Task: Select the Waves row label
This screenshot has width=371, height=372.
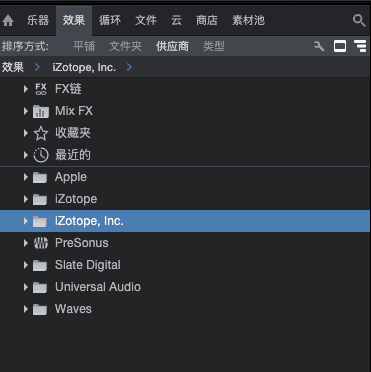Action: [x=73, y=309]
